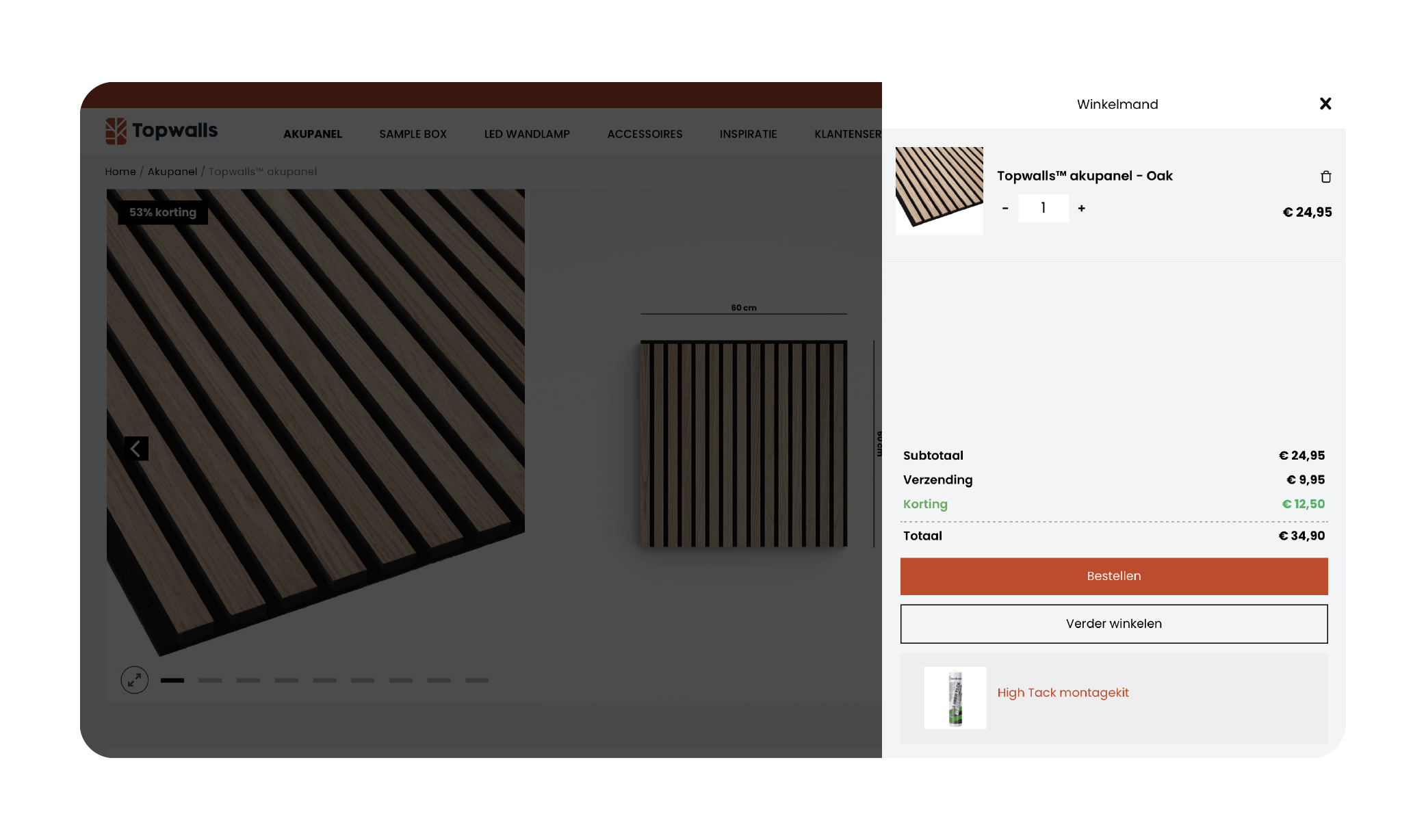Select the second image slider indicator

click(x=211, y=681)
